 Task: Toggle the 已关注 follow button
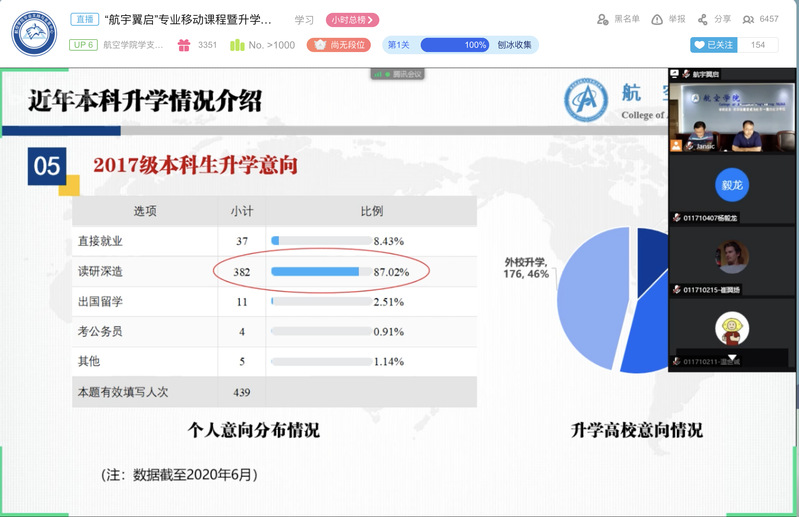pos(714,45)
